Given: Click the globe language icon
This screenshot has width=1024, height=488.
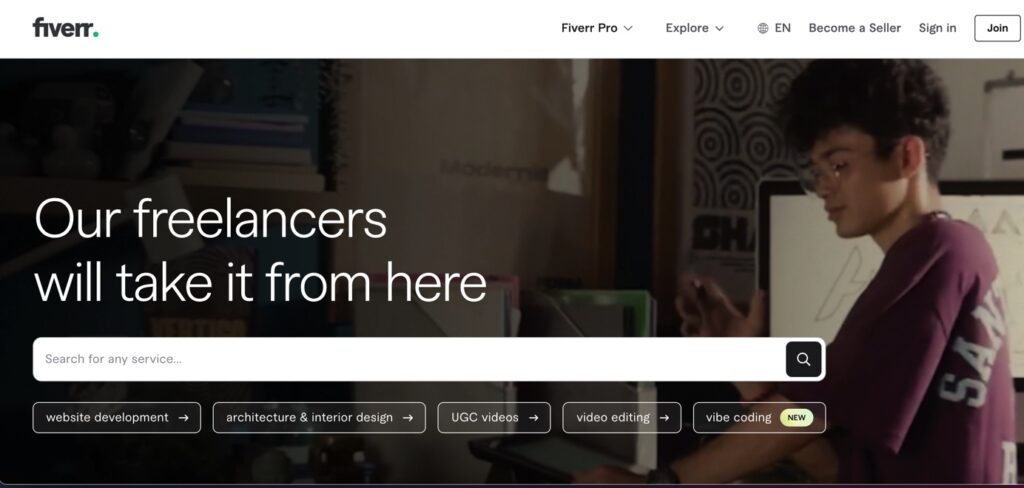Looking at the screenshot, I should (763, 28).
